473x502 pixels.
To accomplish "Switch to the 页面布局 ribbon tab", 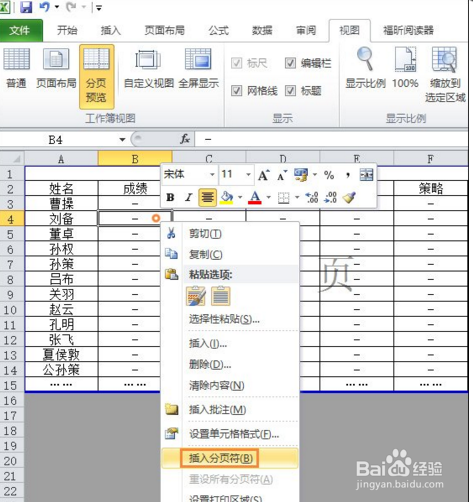I will [x=164, y=31].
